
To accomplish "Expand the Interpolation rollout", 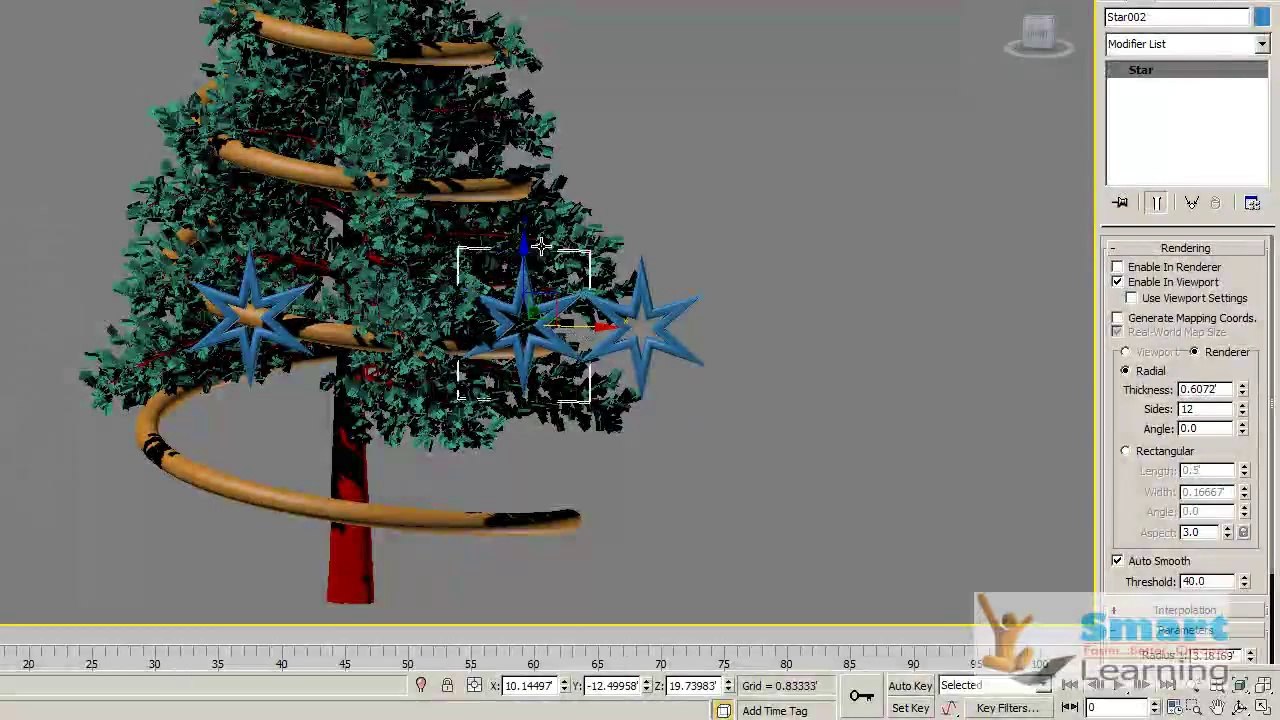I will tap(1185, 610).
